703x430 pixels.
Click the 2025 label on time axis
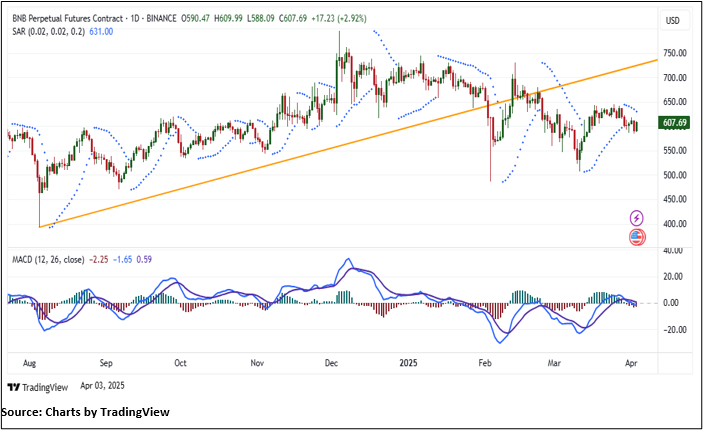coord(408,363)
